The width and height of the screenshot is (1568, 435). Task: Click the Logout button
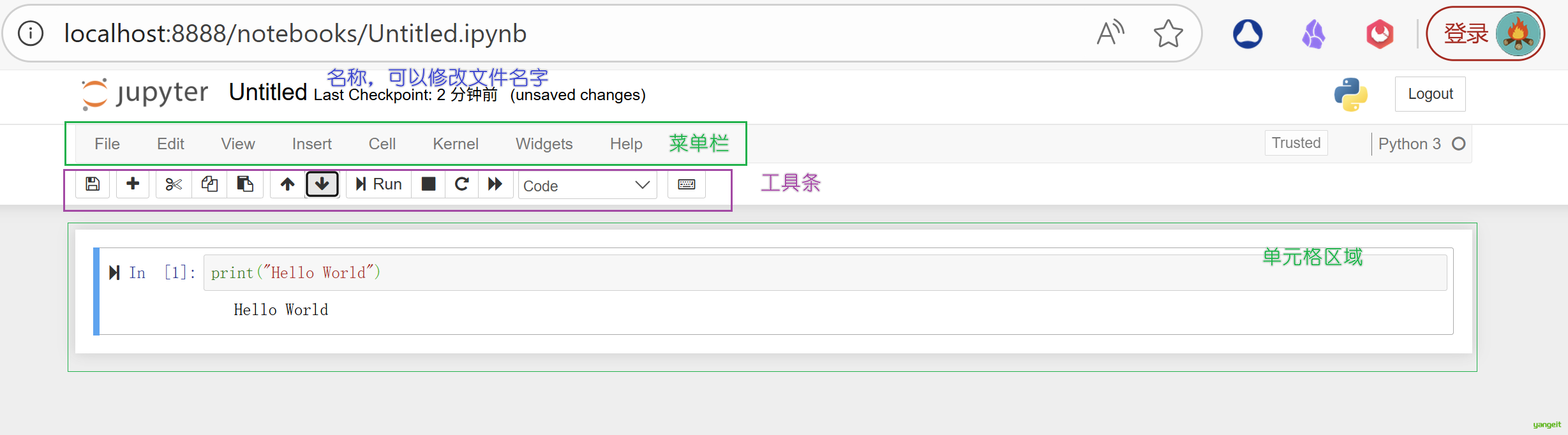click(x=1430, y=94)
